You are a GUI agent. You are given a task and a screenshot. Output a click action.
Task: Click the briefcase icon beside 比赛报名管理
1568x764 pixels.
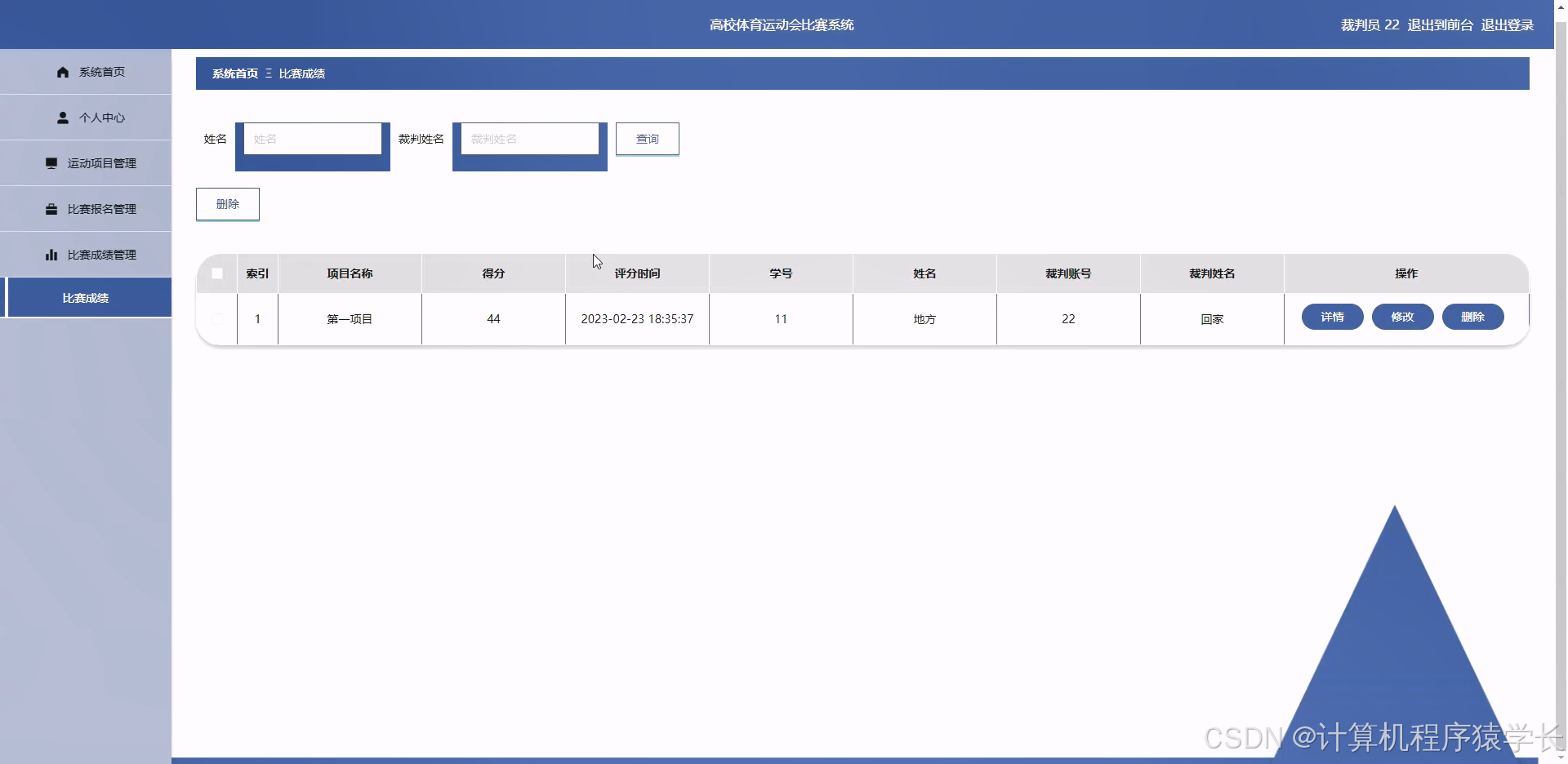[x=51, y=209]
